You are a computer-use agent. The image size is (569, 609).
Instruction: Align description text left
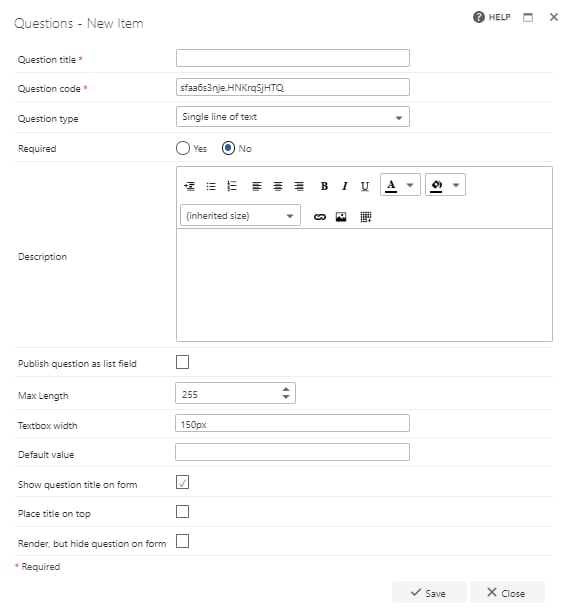pos(257,186)
